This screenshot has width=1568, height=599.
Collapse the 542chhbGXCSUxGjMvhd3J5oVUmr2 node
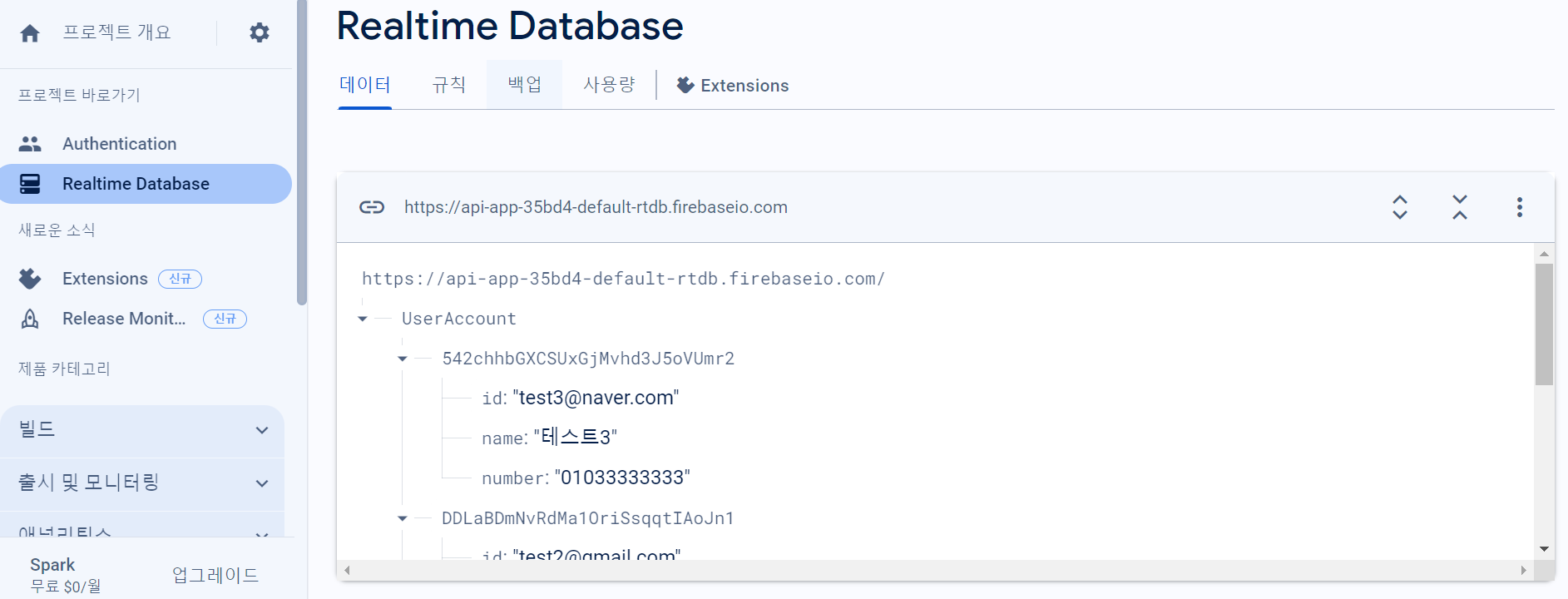403,359
